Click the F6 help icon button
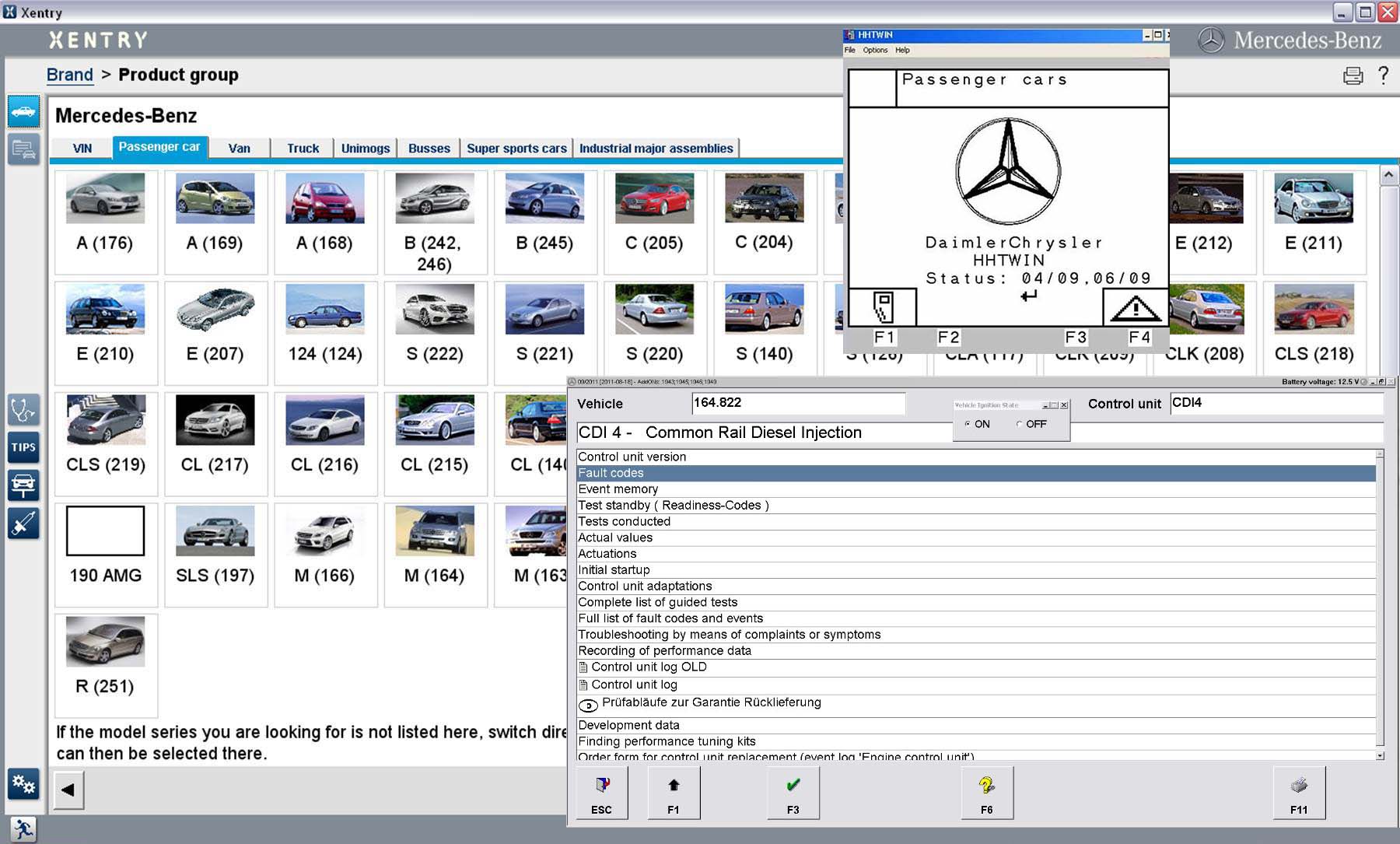This screenshot has height=844, width=1400. point(986,793)
